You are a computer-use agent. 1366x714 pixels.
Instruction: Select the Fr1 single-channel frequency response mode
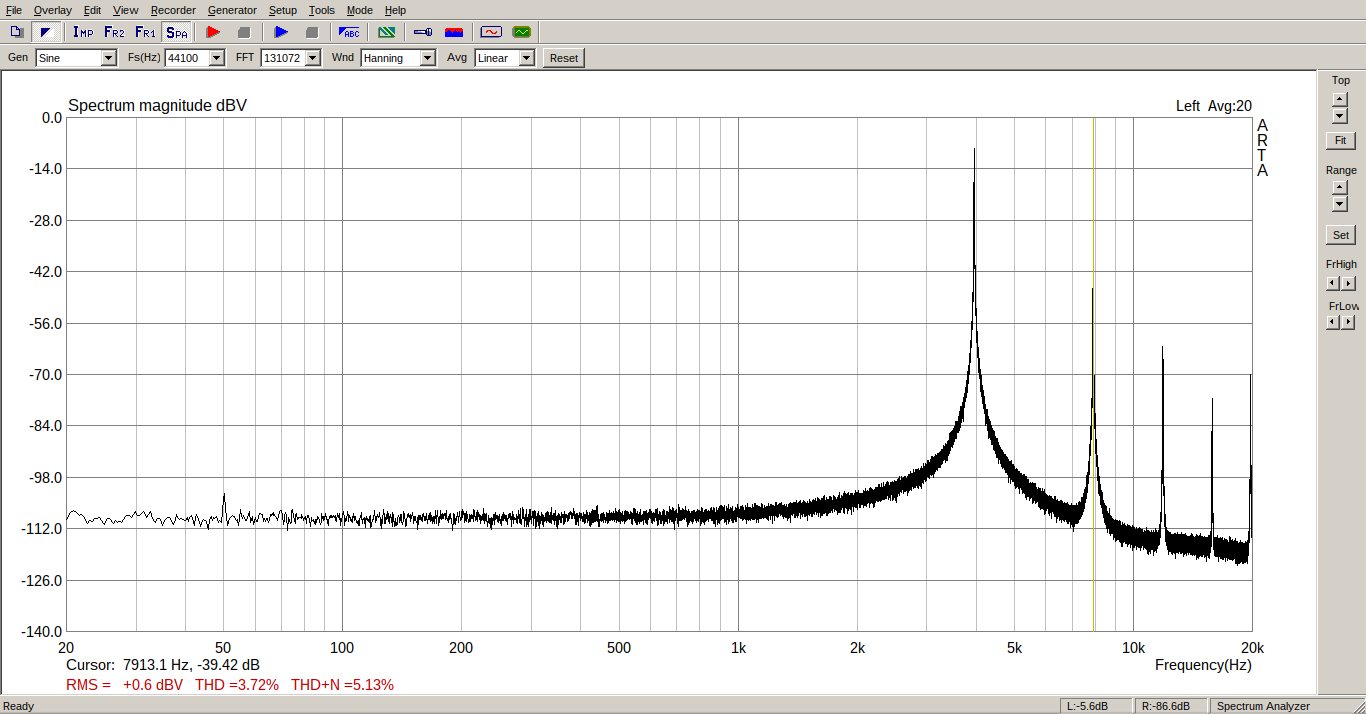[x=145, y=32]
